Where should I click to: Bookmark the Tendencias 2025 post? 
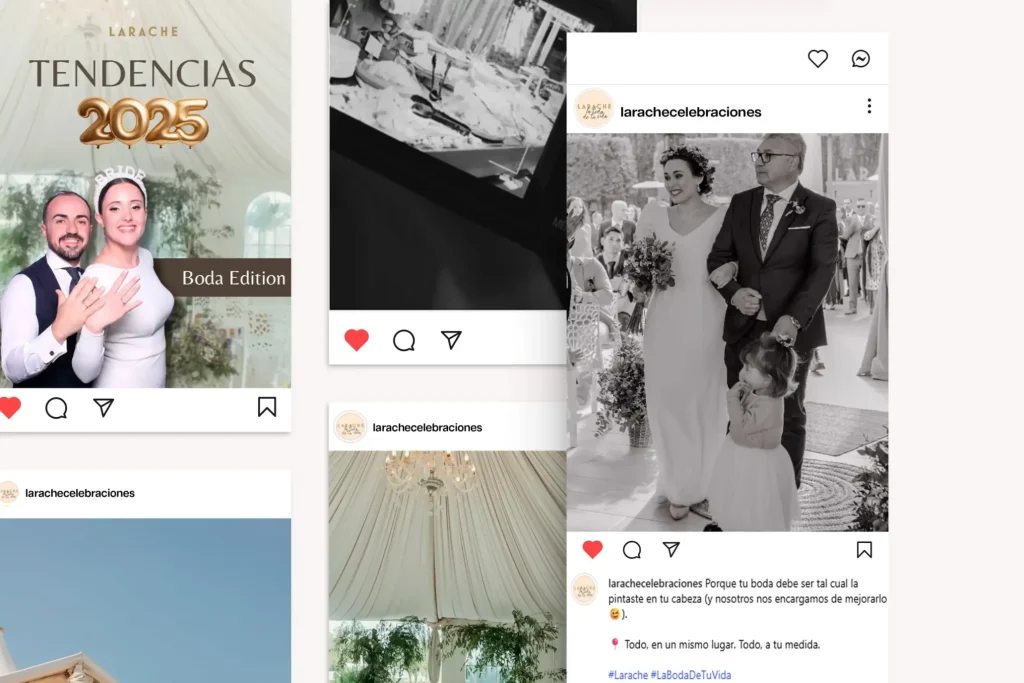[x=266, y=407]
